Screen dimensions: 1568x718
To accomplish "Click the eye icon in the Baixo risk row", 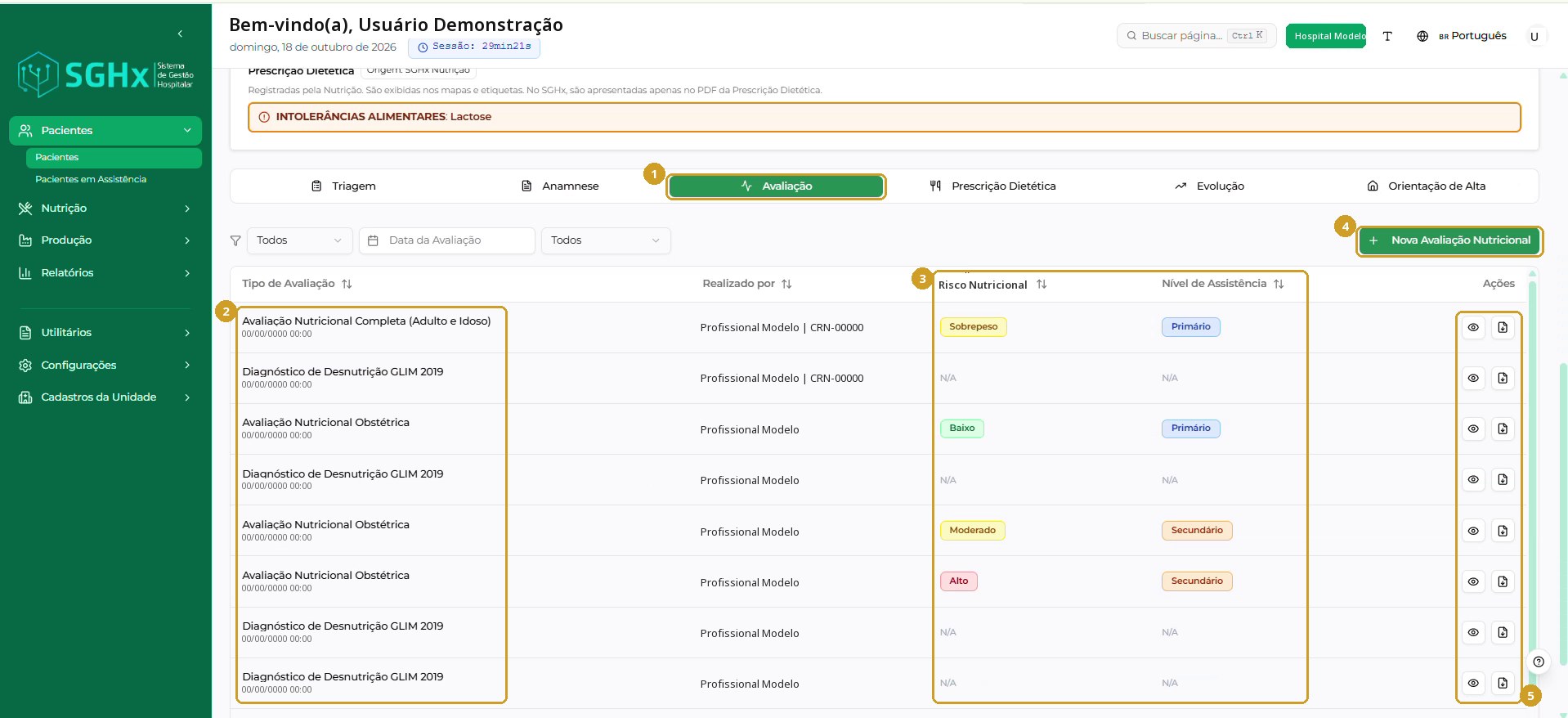I will [1473, 429].
